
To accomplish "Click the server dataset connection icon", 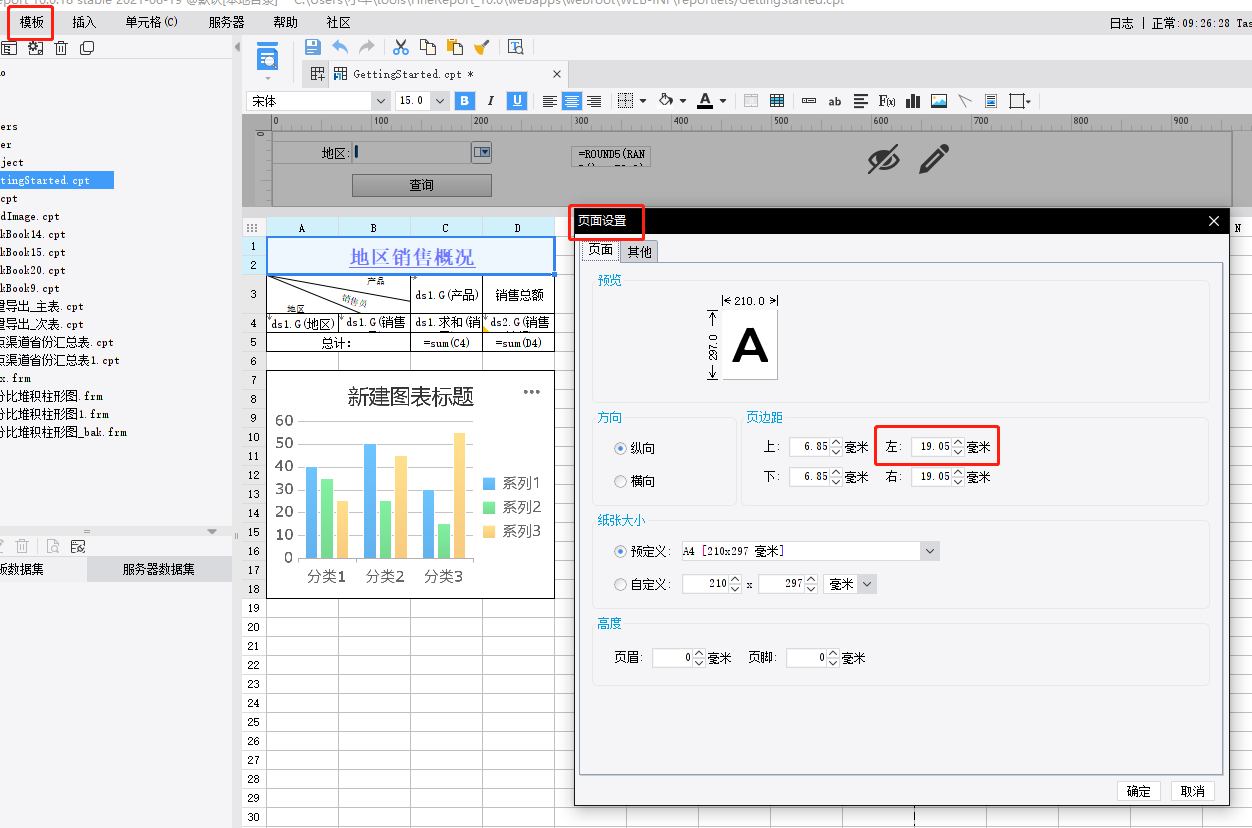I will (77, 546).
